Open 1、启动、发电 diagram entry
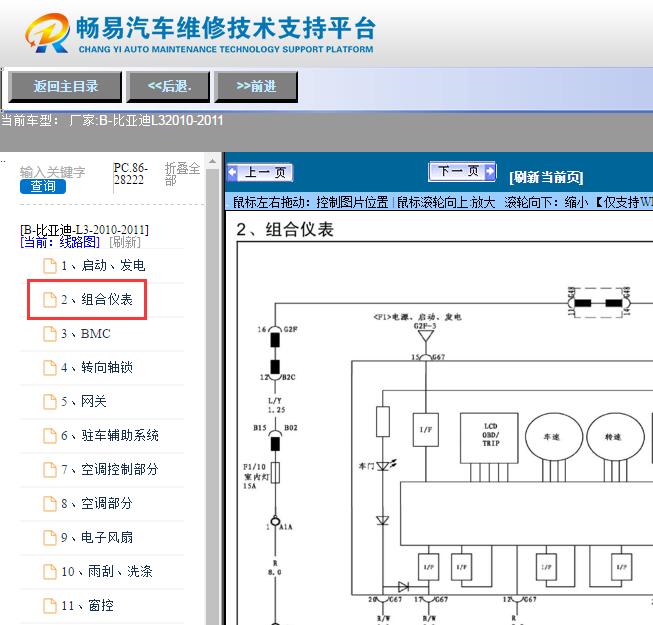 coord(103,265)
